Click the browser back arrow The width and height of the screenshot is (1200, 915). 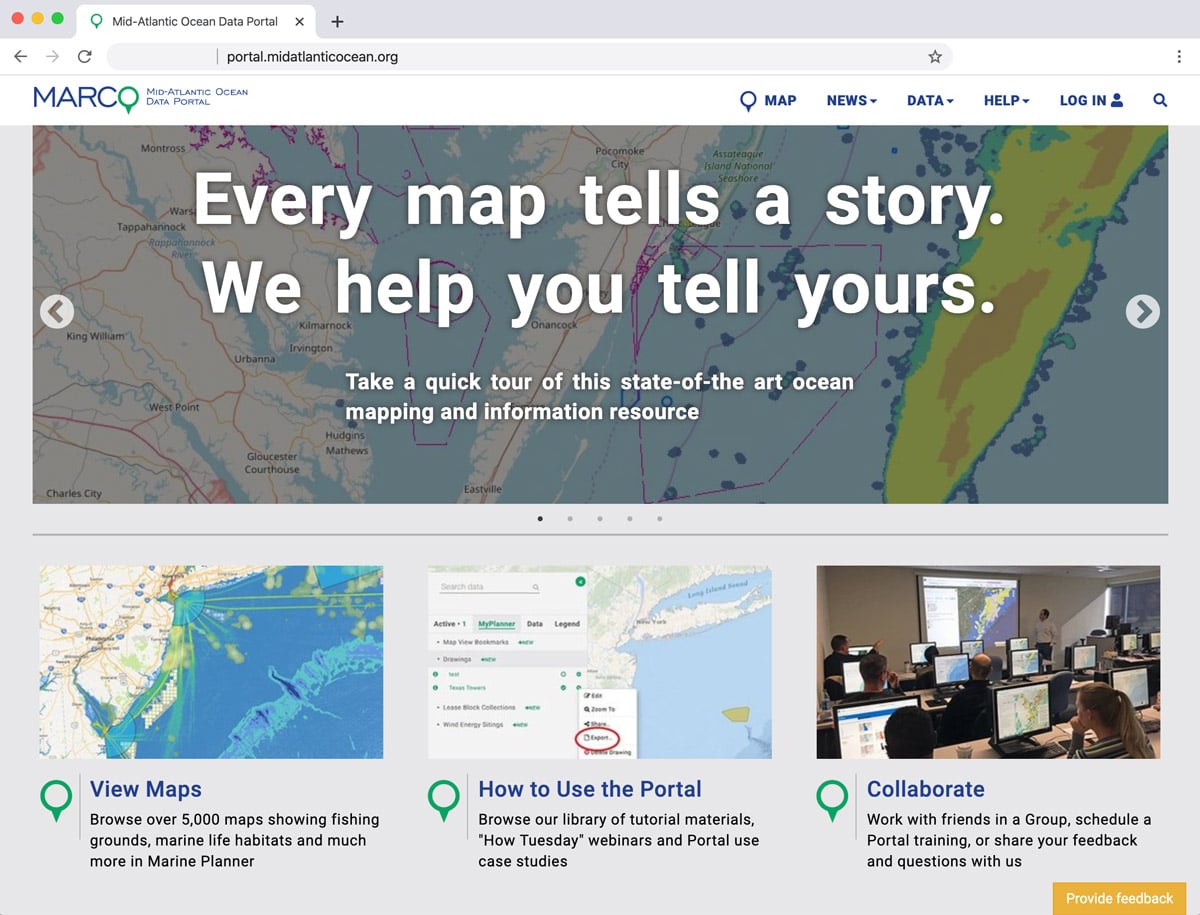[x=21, y=57]
